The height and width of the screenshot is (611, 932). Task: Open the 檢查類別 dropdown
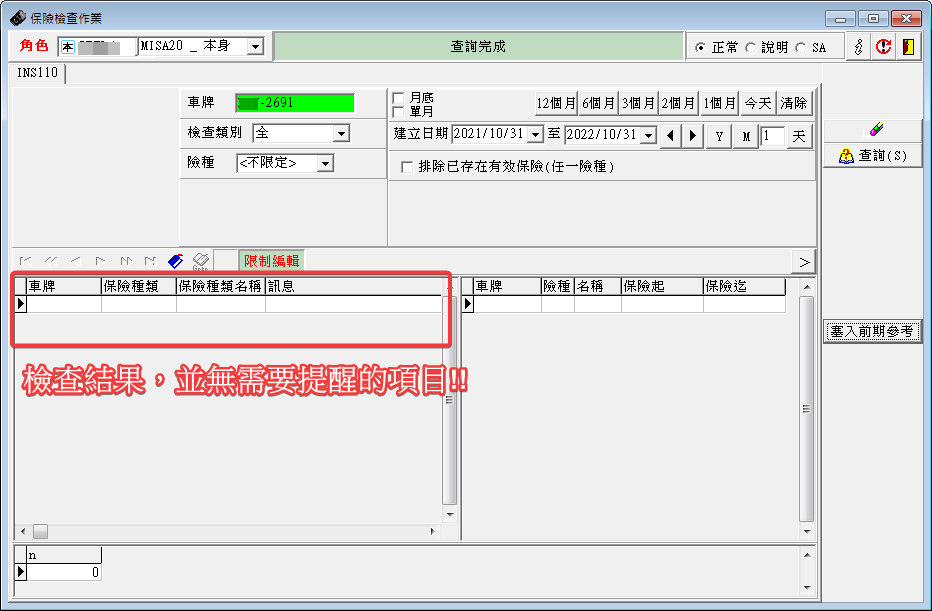341,133
